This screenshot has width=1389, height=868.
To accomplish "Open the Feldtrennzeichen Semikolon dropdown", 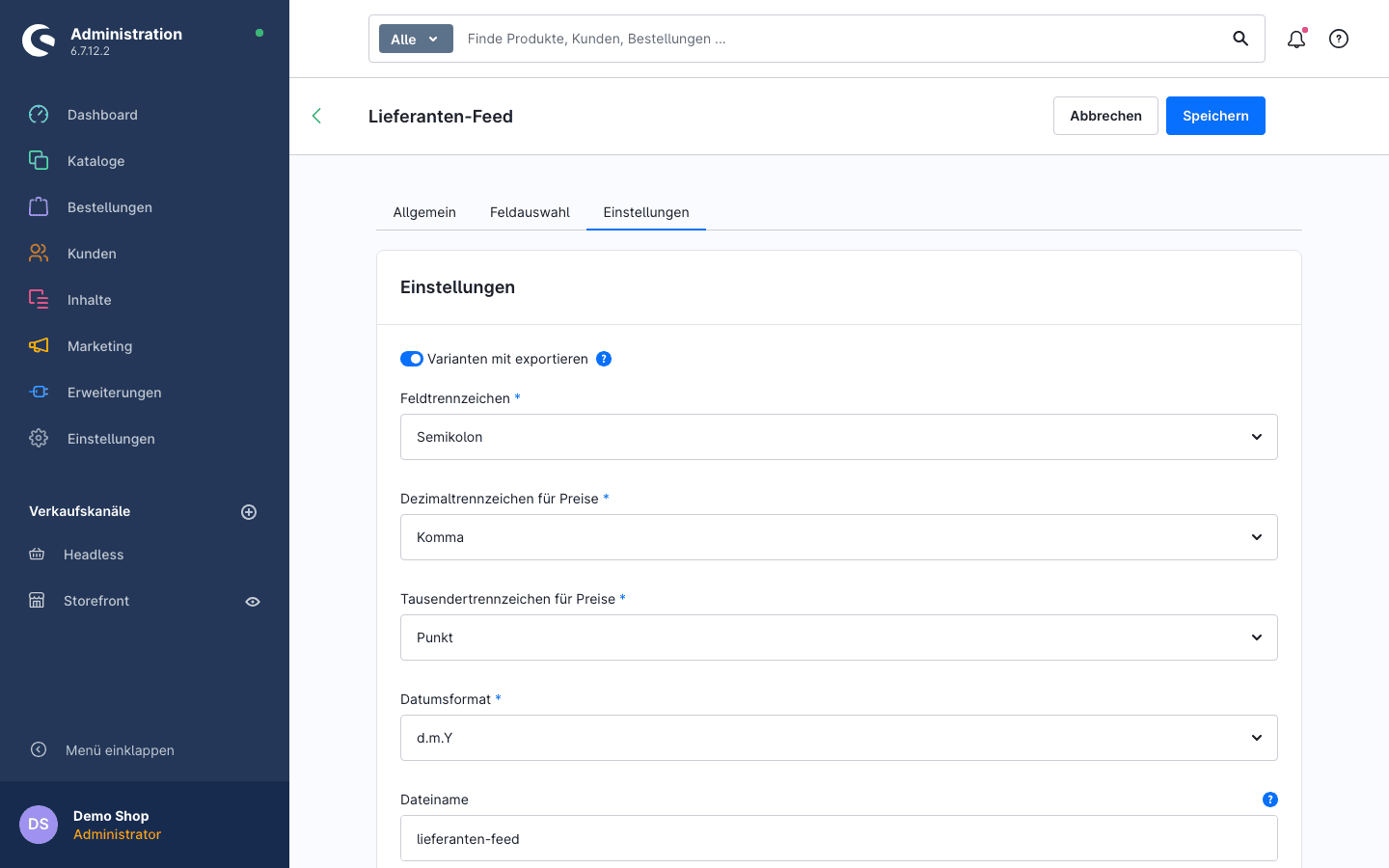I will pos(839,437).
